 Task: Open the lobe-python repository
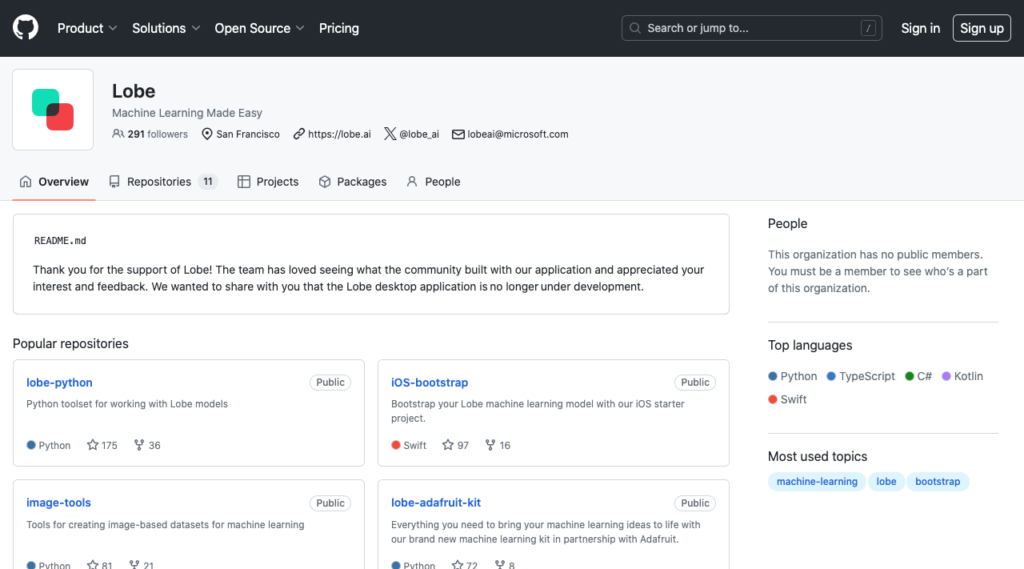(x=59, y=382)
